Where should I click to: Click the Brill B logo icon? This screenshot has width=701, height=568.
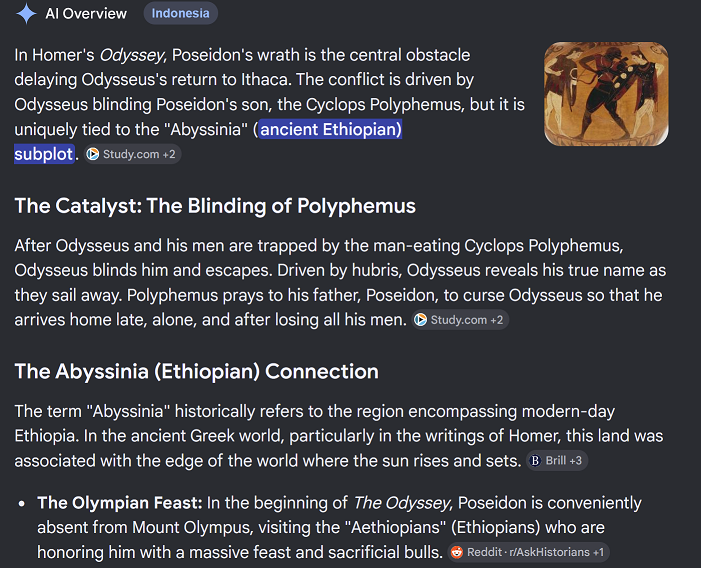(x=535, y=460)
